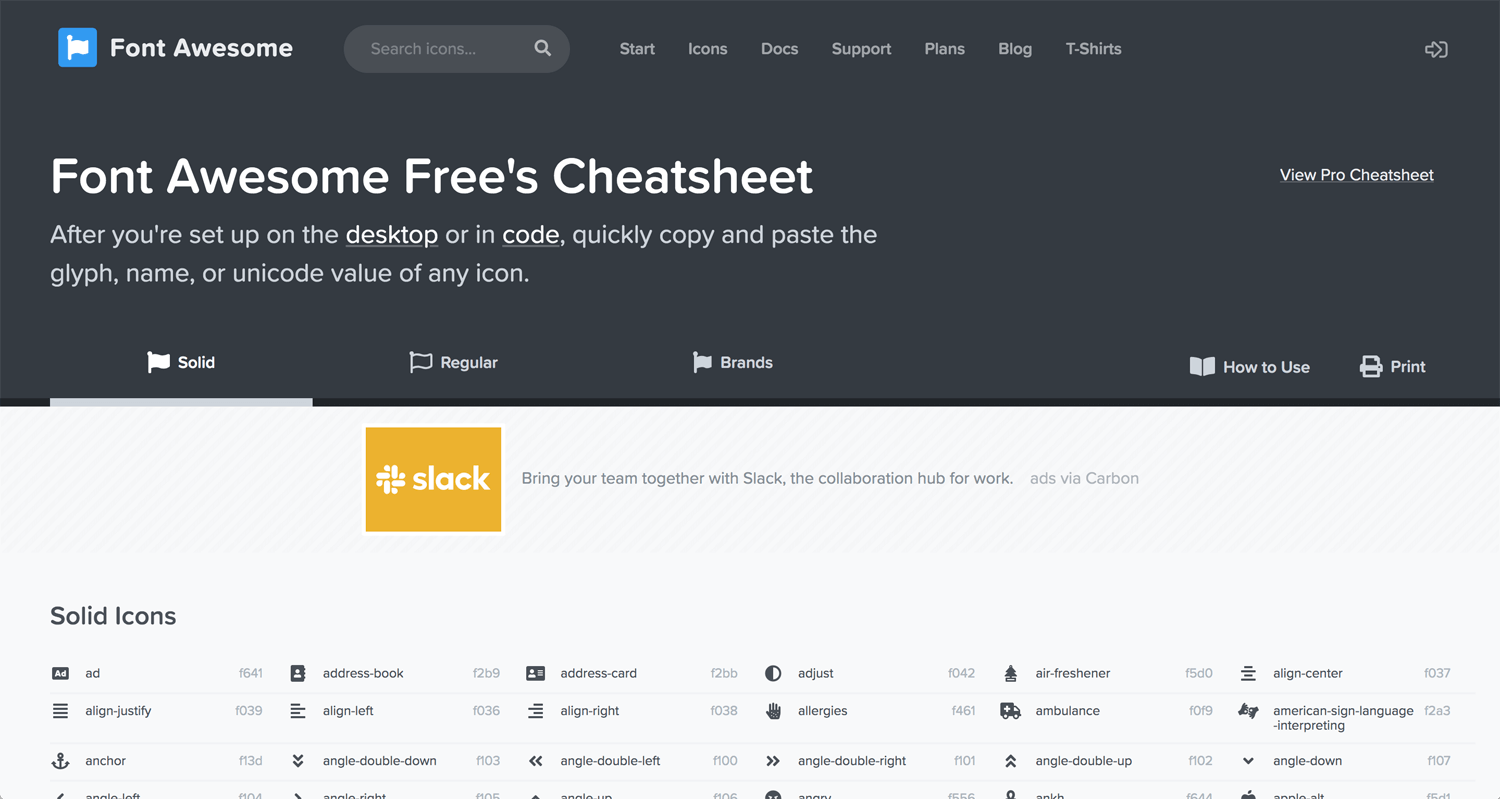The height and width of the screenshot is (799, 1500).
Task: Click the address-book icon glyph
Action: tap(298, 673)
